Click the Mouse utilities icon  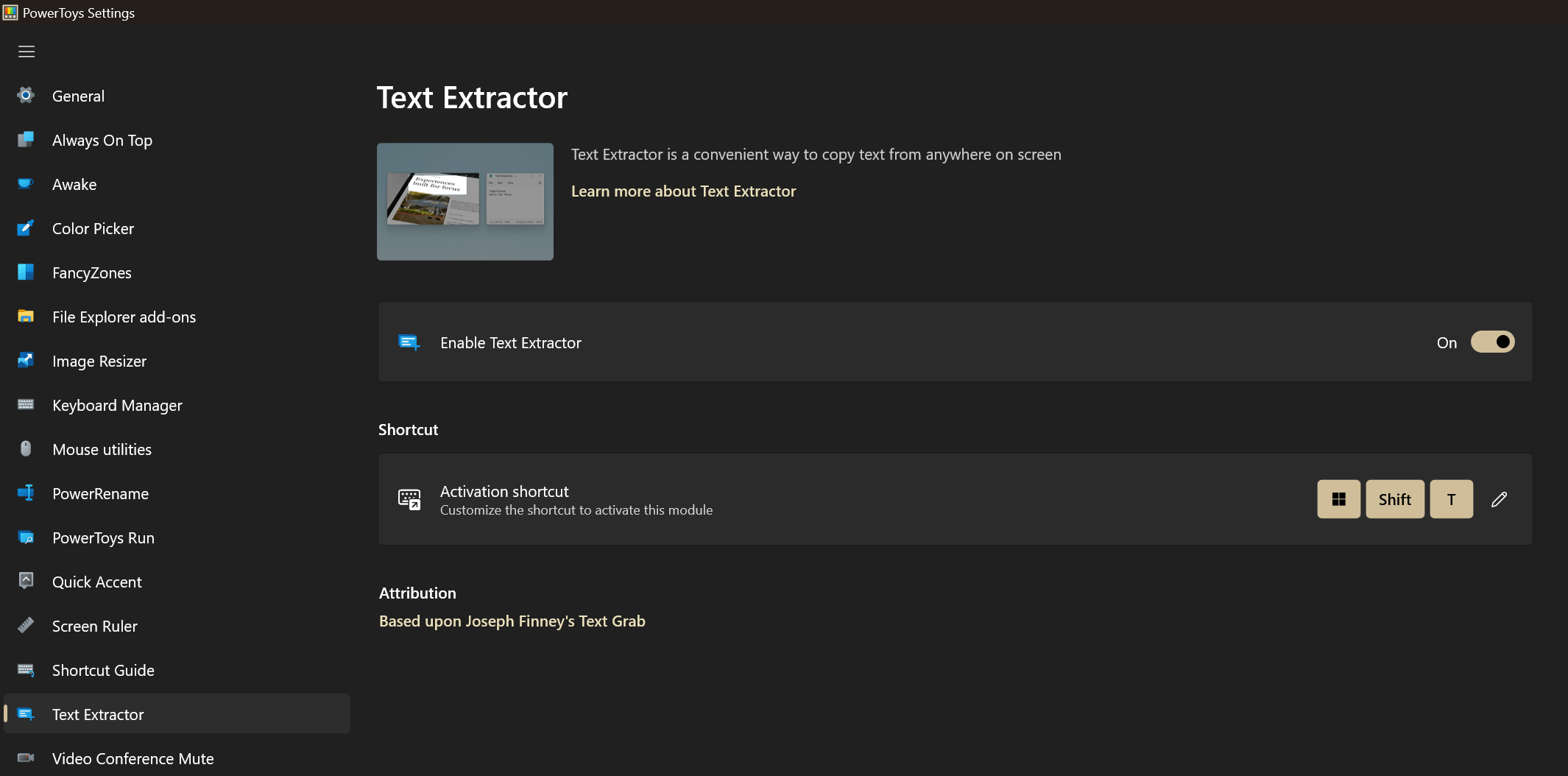point(26,449)
